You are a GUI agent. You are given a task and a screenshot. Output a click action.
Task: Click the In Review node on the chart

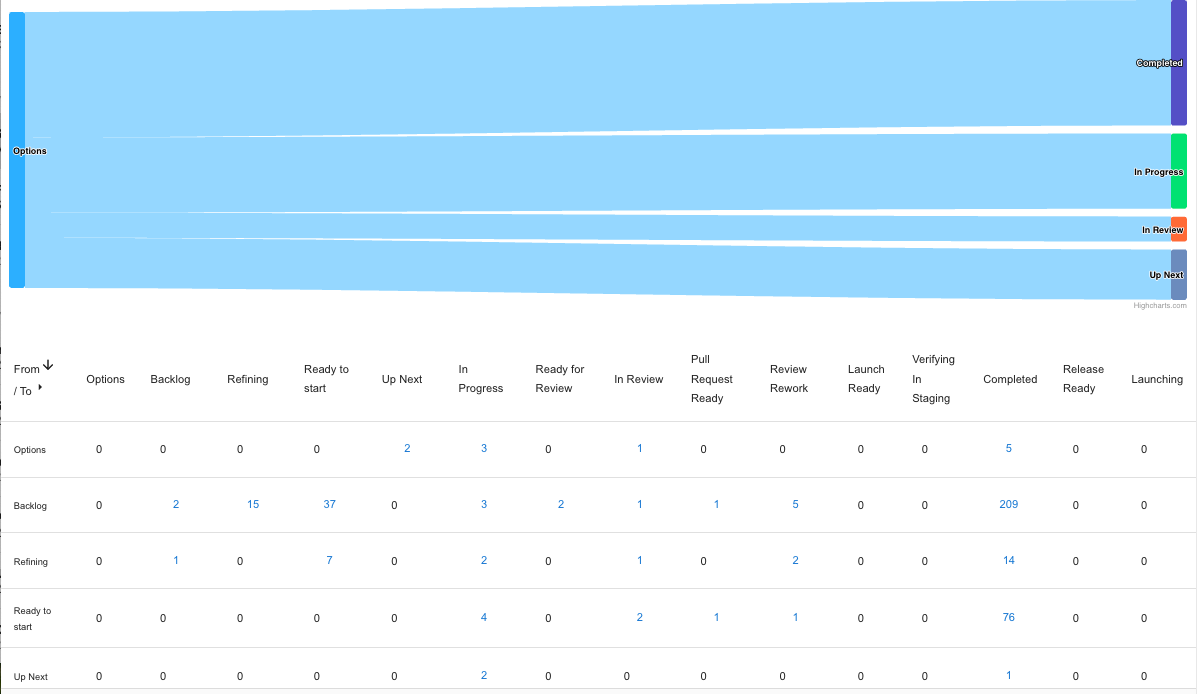[x=1178, y=229]
